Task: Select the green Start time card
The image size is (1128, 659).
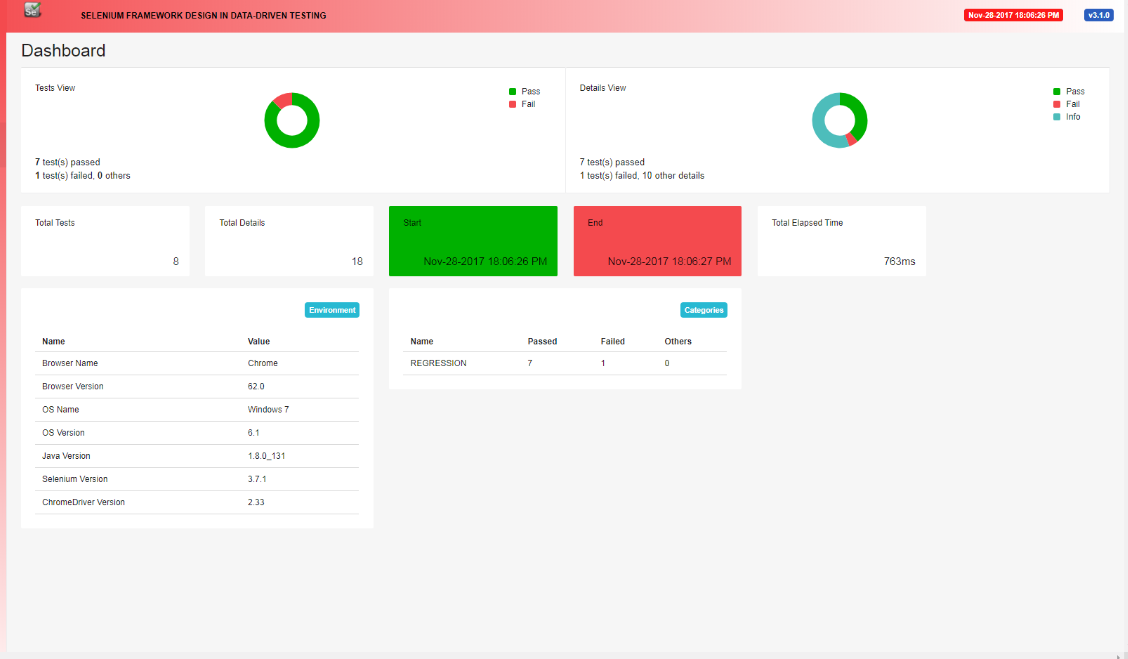Action: [x=473, y=241]
